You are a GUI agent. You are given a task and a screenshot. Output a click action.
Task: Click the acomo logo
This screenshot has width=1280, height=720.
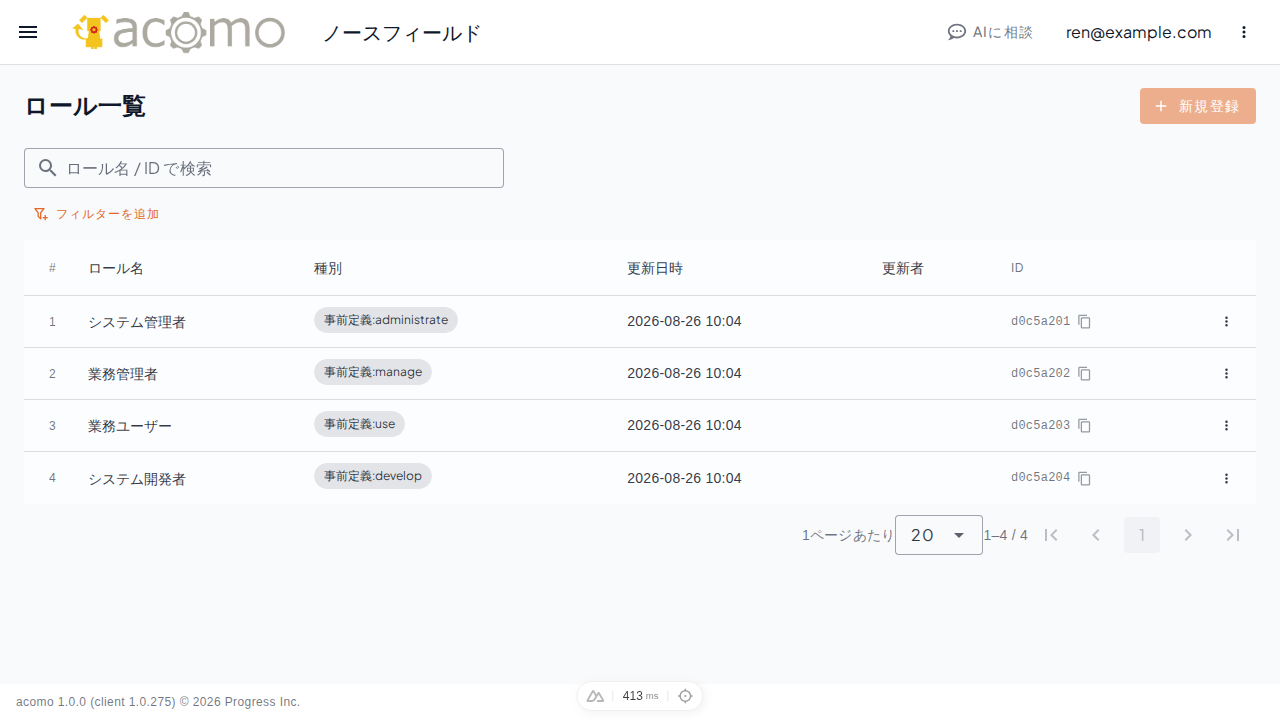pos(179,32)
